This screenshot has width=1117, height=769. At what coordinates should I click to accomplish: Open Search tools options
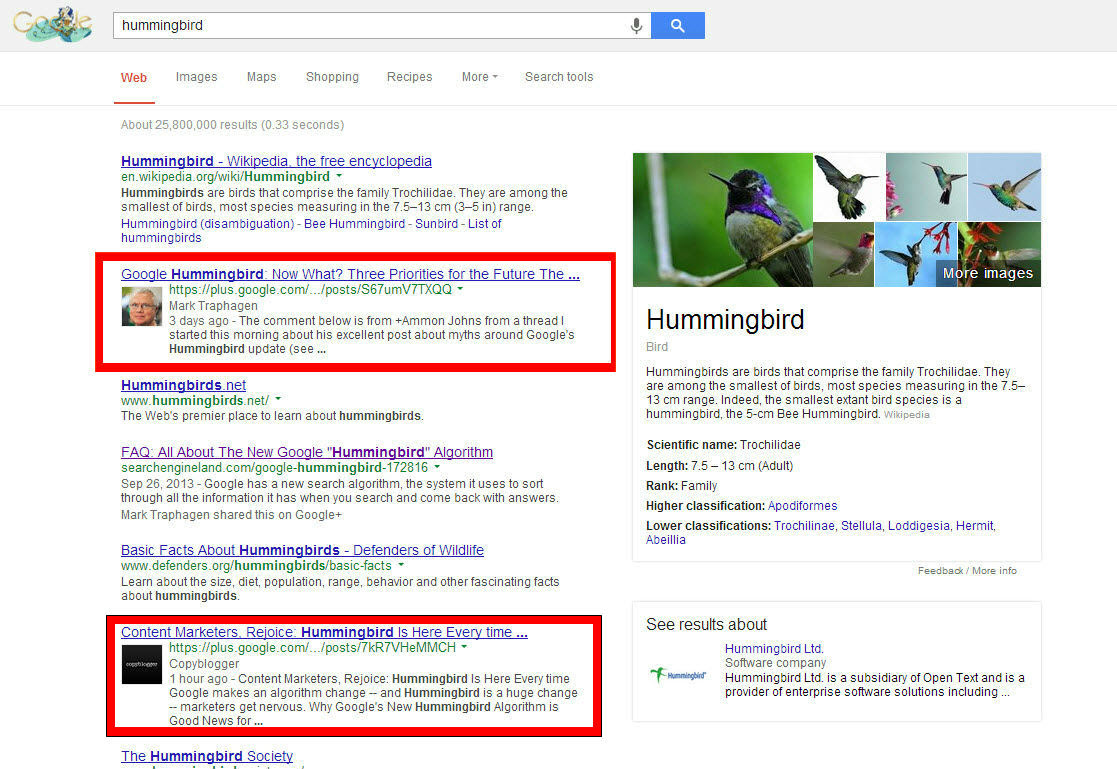click(x=558, y=77)
